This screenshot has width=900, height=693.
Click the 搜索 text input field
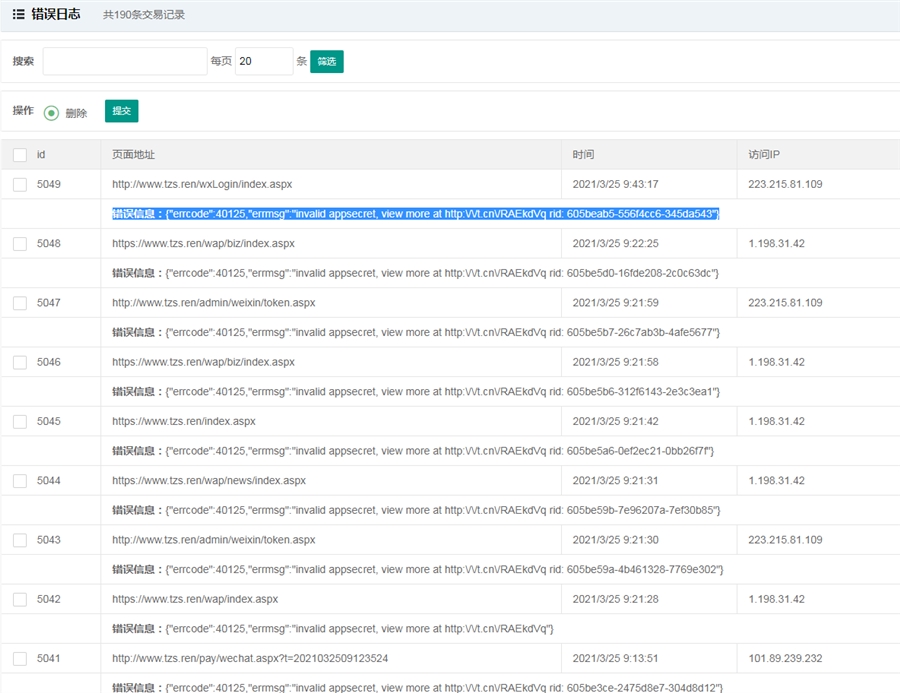pyautogui.click(x=125, y=61)
